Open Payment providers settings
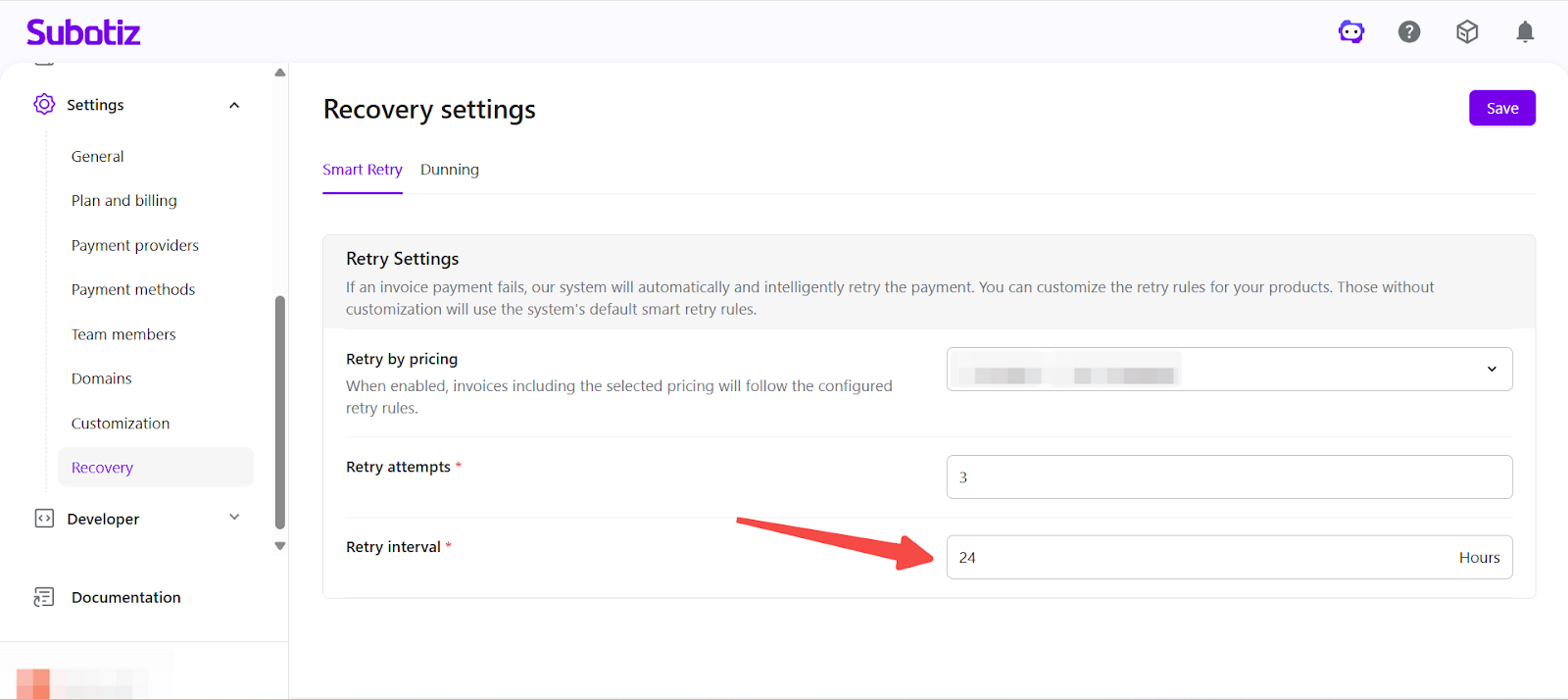This screenshot has width=1568, height=700. point(135,245)
